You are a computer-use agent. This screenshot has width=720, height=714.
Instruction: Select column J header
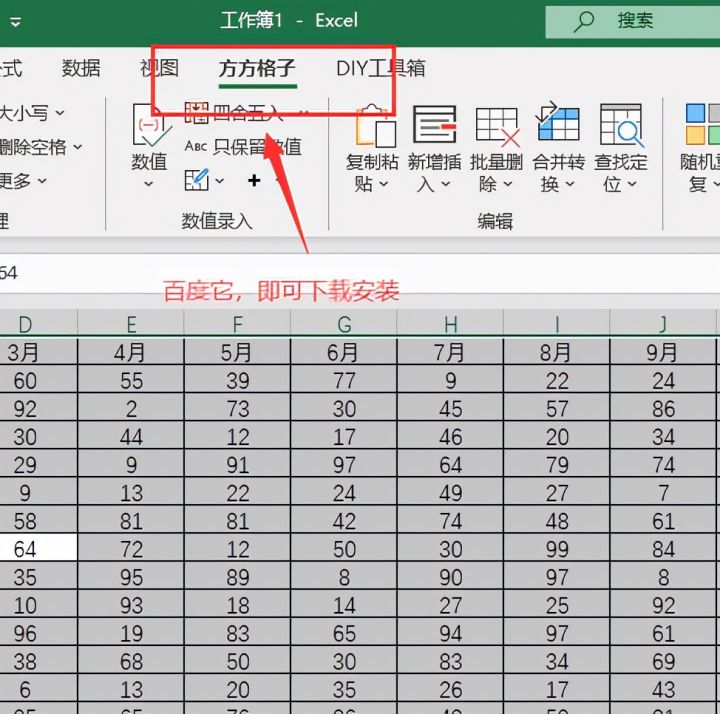(x=663, y=324)
